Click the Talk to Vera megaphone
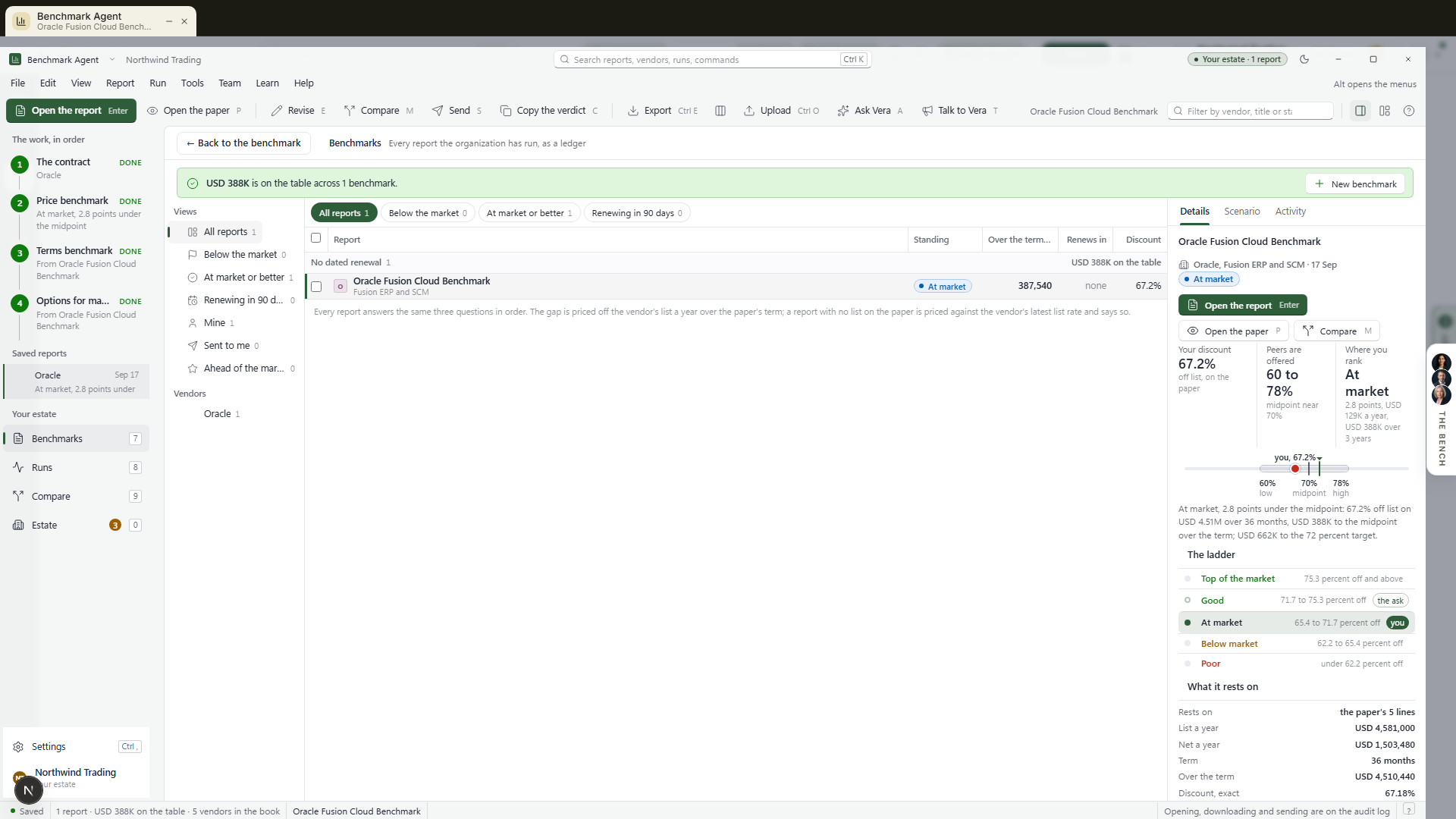 pyautogui.click(x=959, y=111)
